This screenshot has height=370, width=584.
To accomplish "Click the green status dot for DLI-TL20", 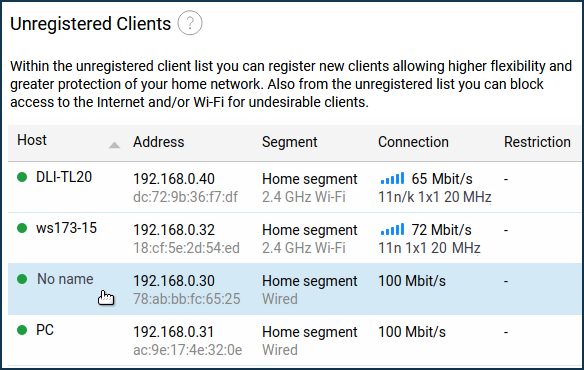I will click(x=22, y=177).
